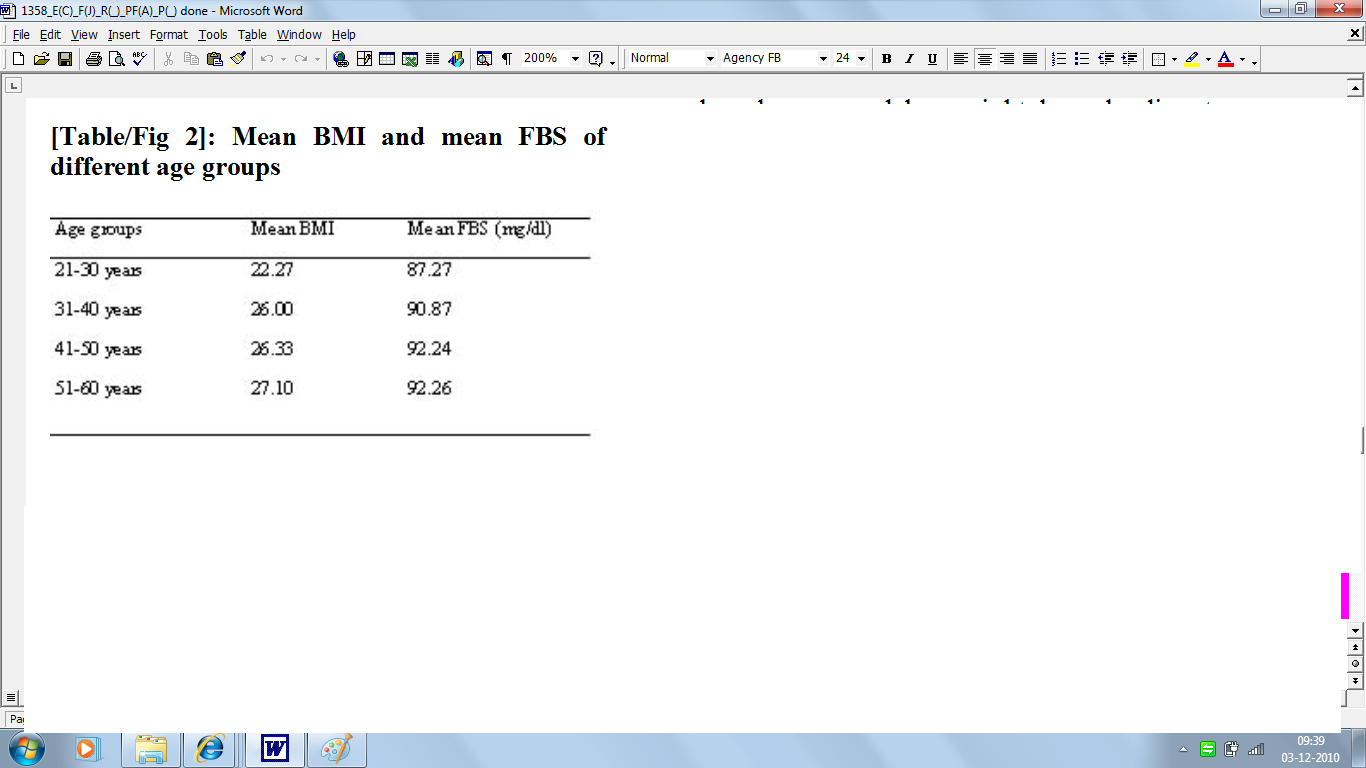Screen dimensions: 1366x768
Task: Open the Agency FB font dropdown
Action: pyautogui.click(x=823, y=59)
